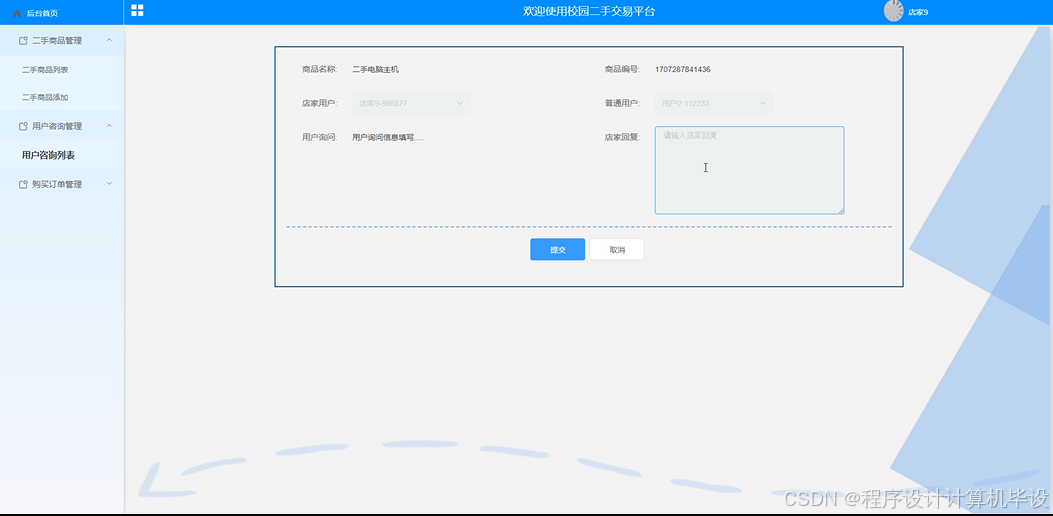The width and height of the screenshot is (1053, 516).
Task: Click the product number 1707287841436
Action: pyautogui.click(x=683, y=69)
